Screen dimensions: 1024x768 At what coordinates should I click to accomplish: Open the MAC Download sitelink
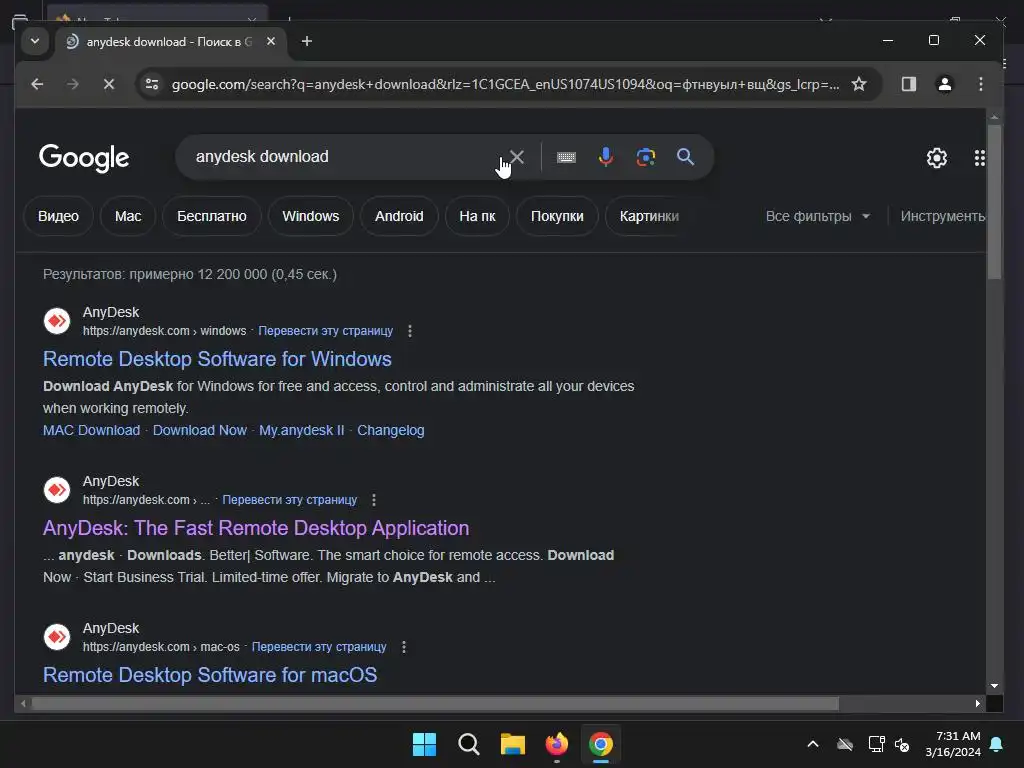click(x=91, y=430)
